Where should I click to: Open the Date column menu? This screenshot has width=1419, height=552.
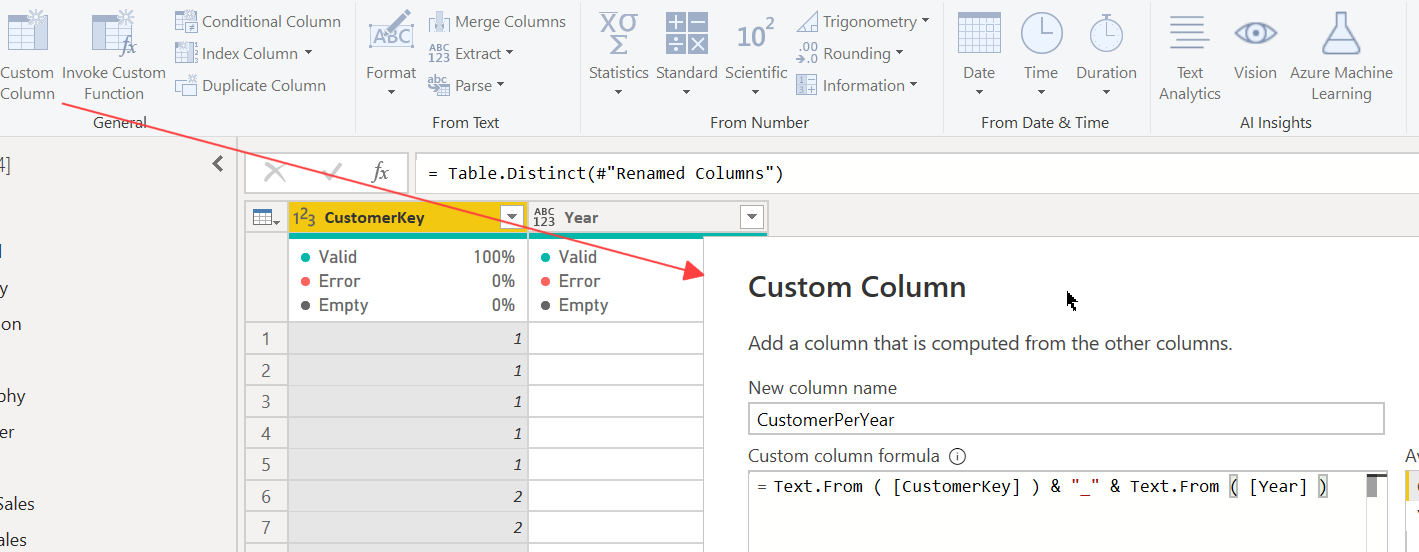coord(979,52)
